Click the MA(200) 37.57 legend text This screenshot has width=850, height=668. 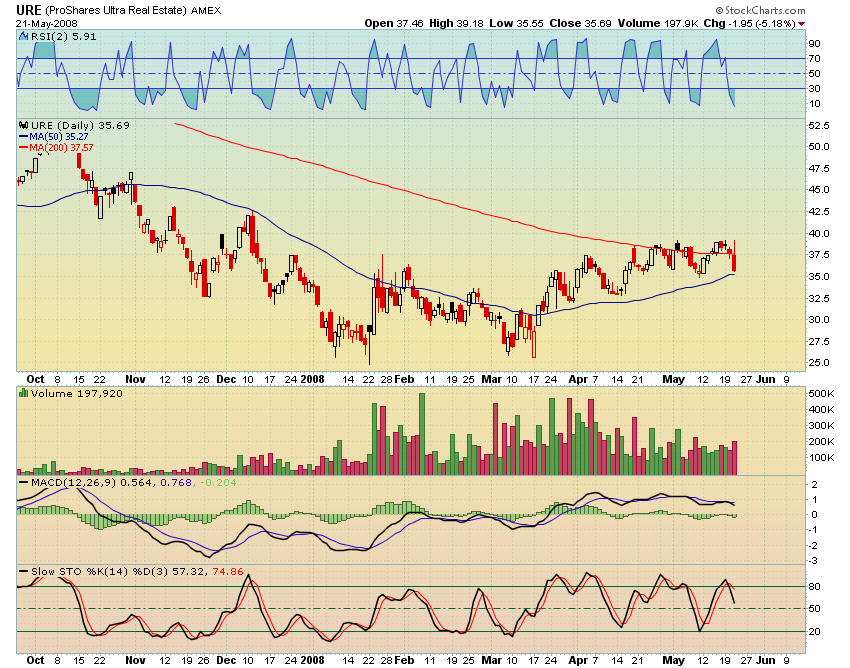point(61,147)
